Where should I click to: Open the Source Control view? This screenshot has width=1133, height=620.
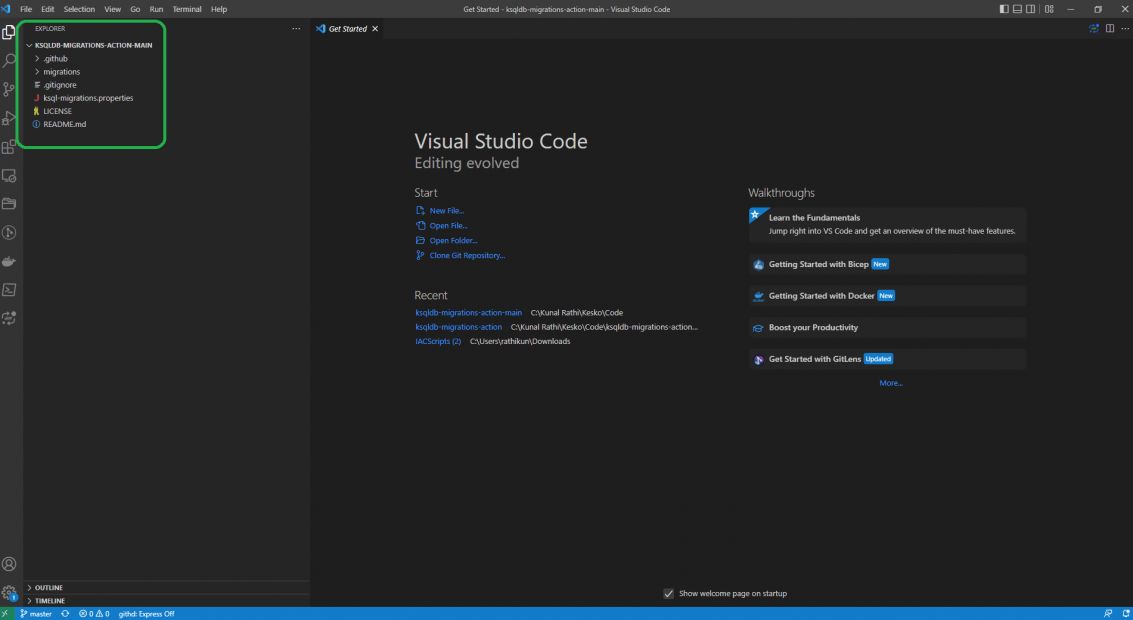pyautogui.click(x=10, y=89)
